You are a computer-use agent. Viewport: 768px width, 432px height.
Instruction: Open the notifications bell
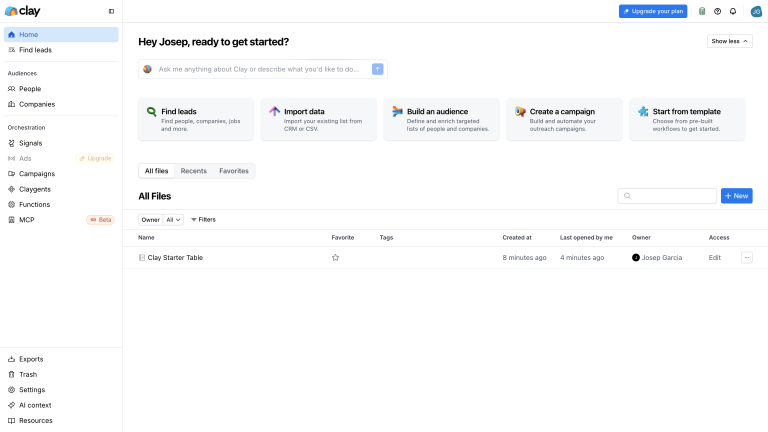point(733,11)
